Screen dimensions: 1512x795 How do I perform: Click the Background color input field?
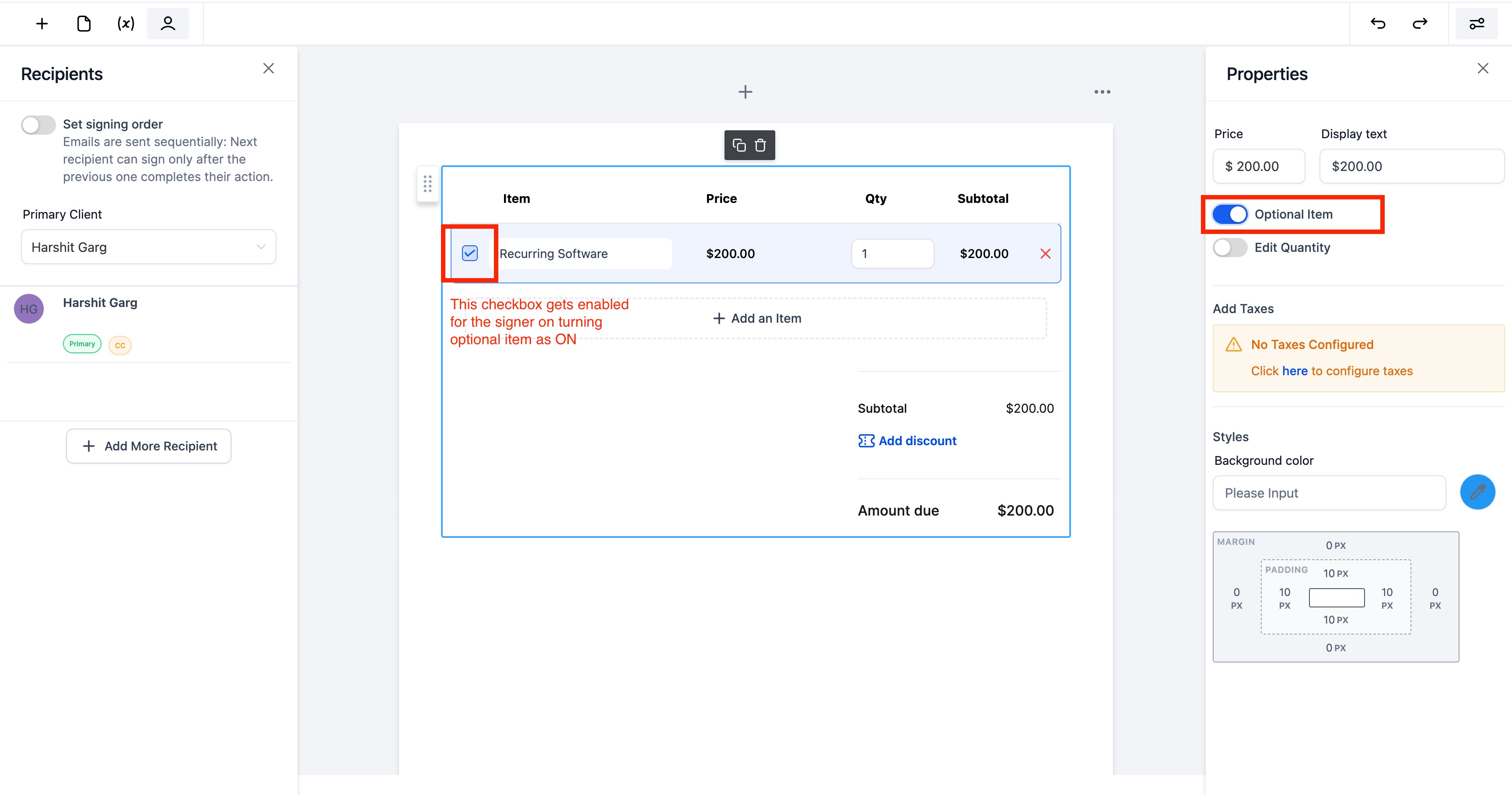click(x=1329, y=493)
